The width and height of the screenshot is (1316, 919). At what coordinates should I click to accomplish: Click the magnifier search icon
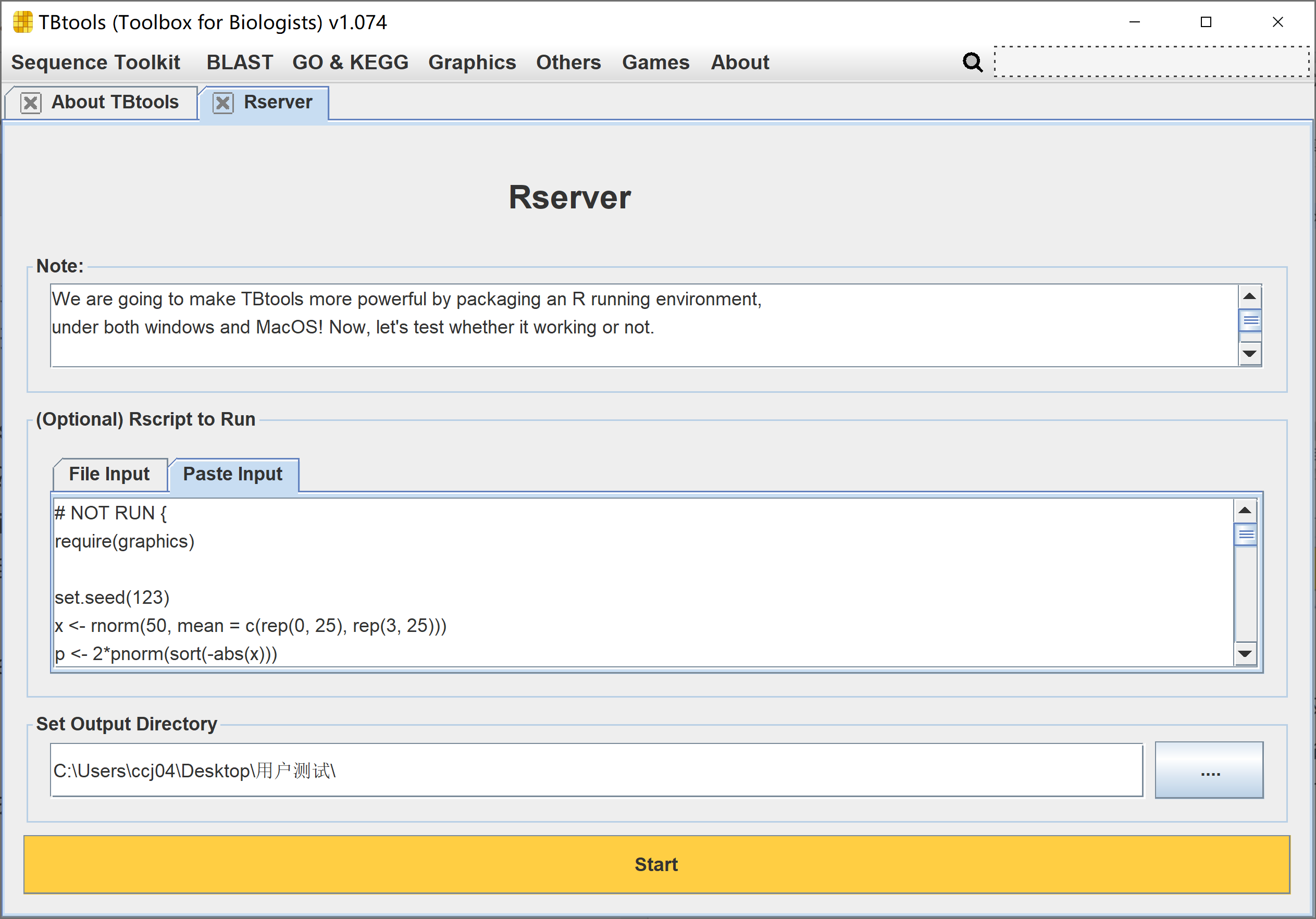[972, 62]
